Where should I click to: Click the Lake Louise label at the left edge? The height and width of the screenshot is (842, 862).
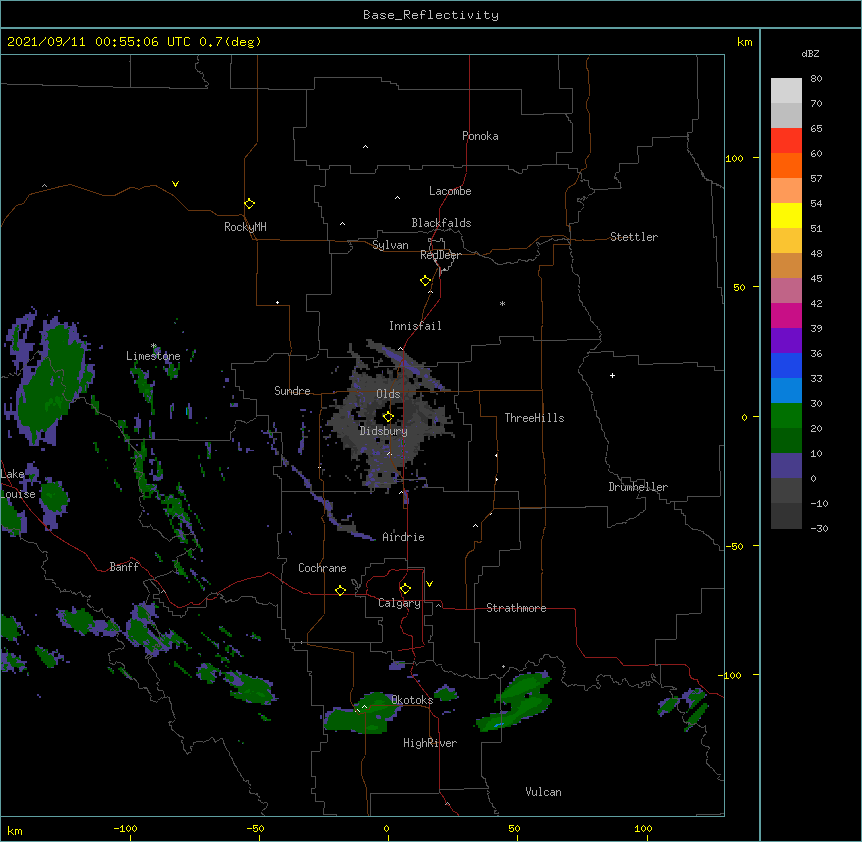(x=16, y=484)
